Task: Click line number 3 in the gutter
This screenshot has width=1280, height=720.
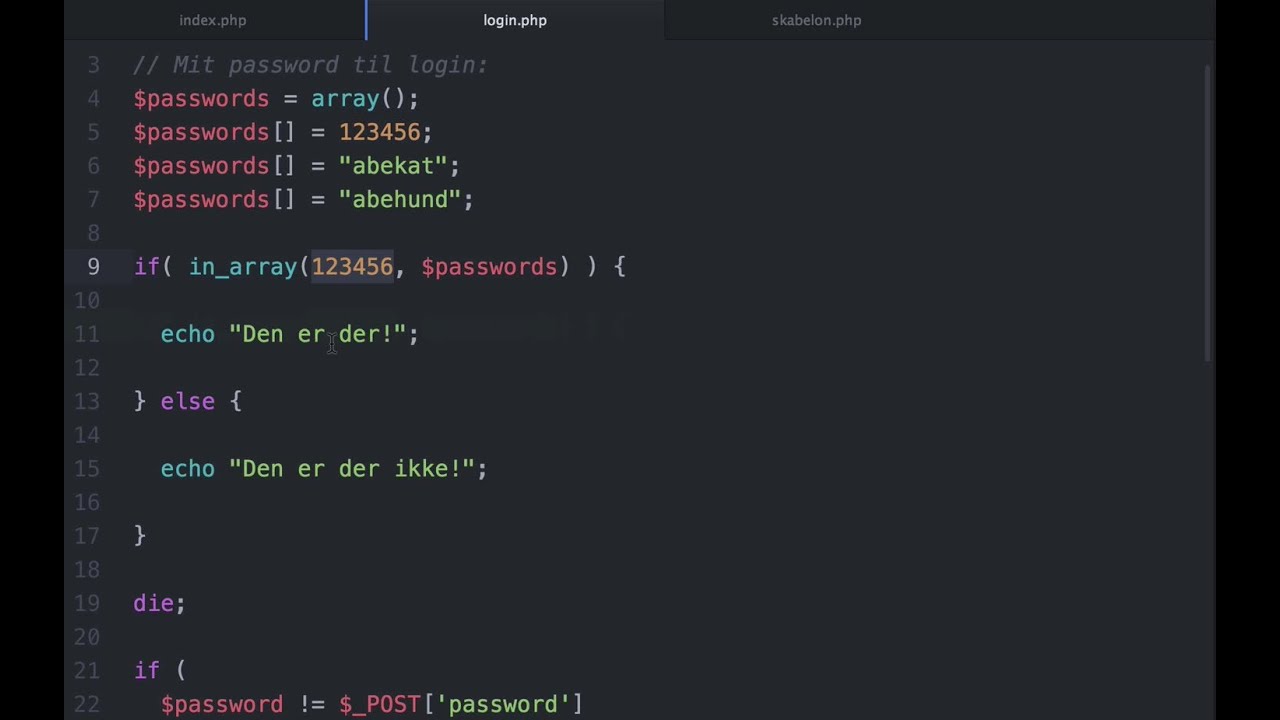Action: [x=93, y=64]
